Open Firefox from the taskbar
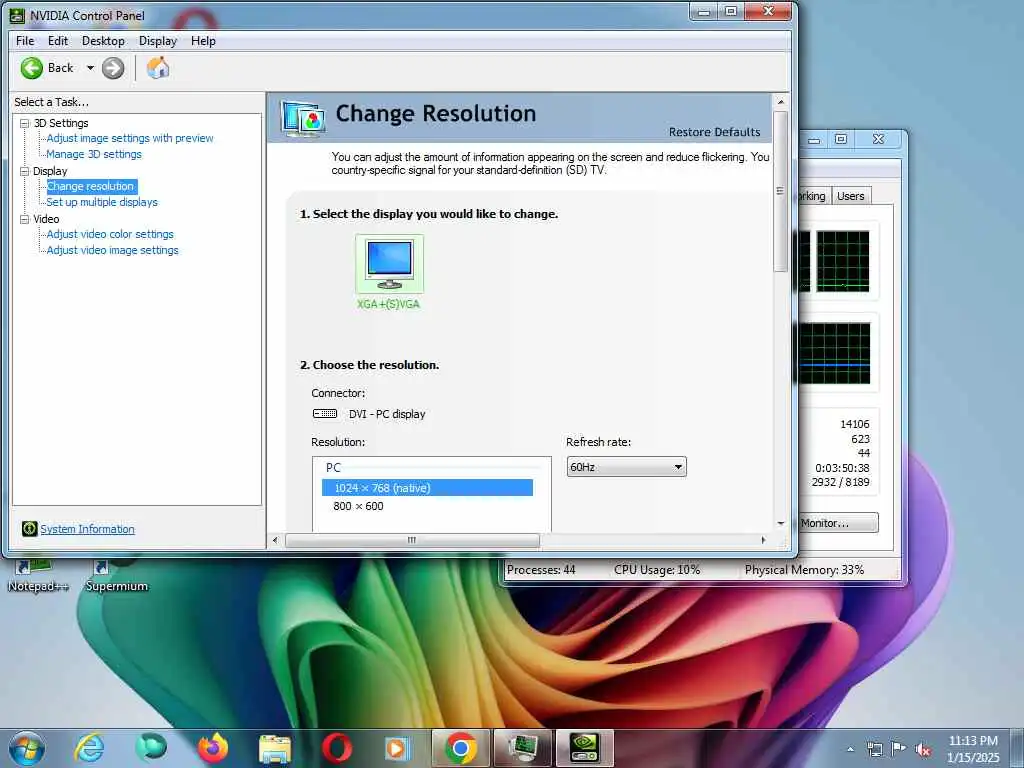This screenshot has width=1024, height=768. tap(213, 748)
